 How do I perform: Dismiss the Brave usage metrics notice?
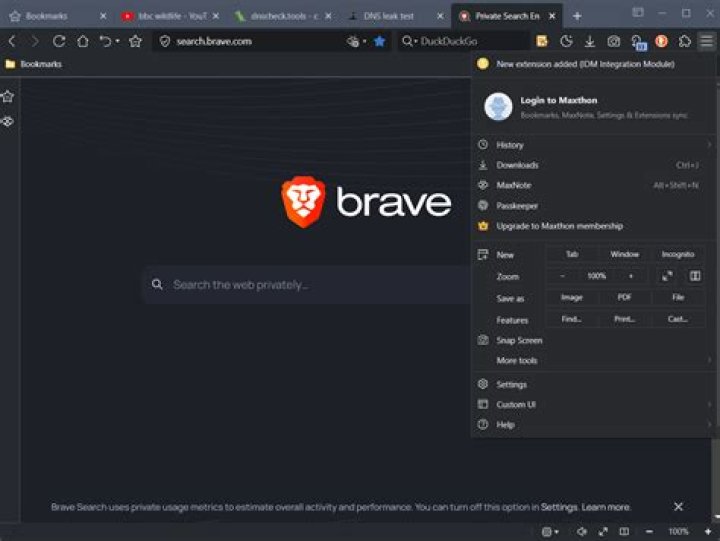coord(678,507)
